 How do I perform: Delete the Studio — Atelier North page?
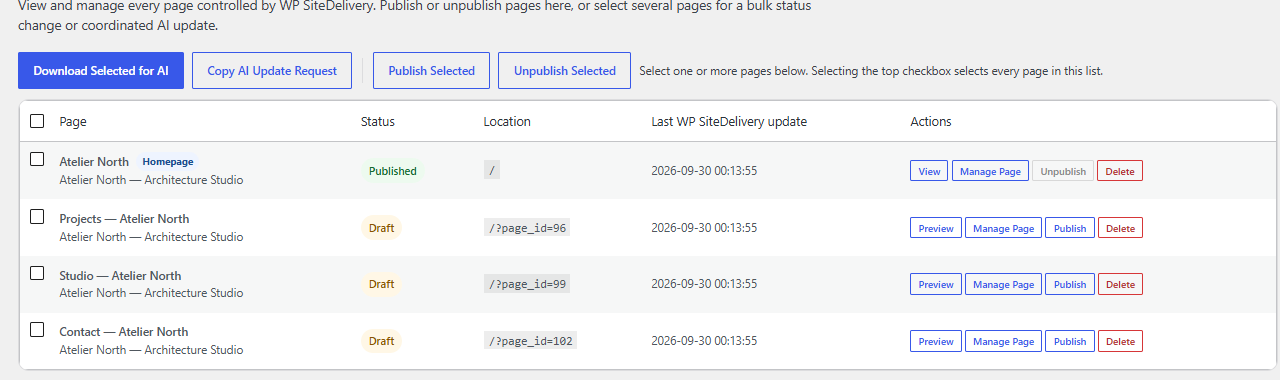(1120, 284)
